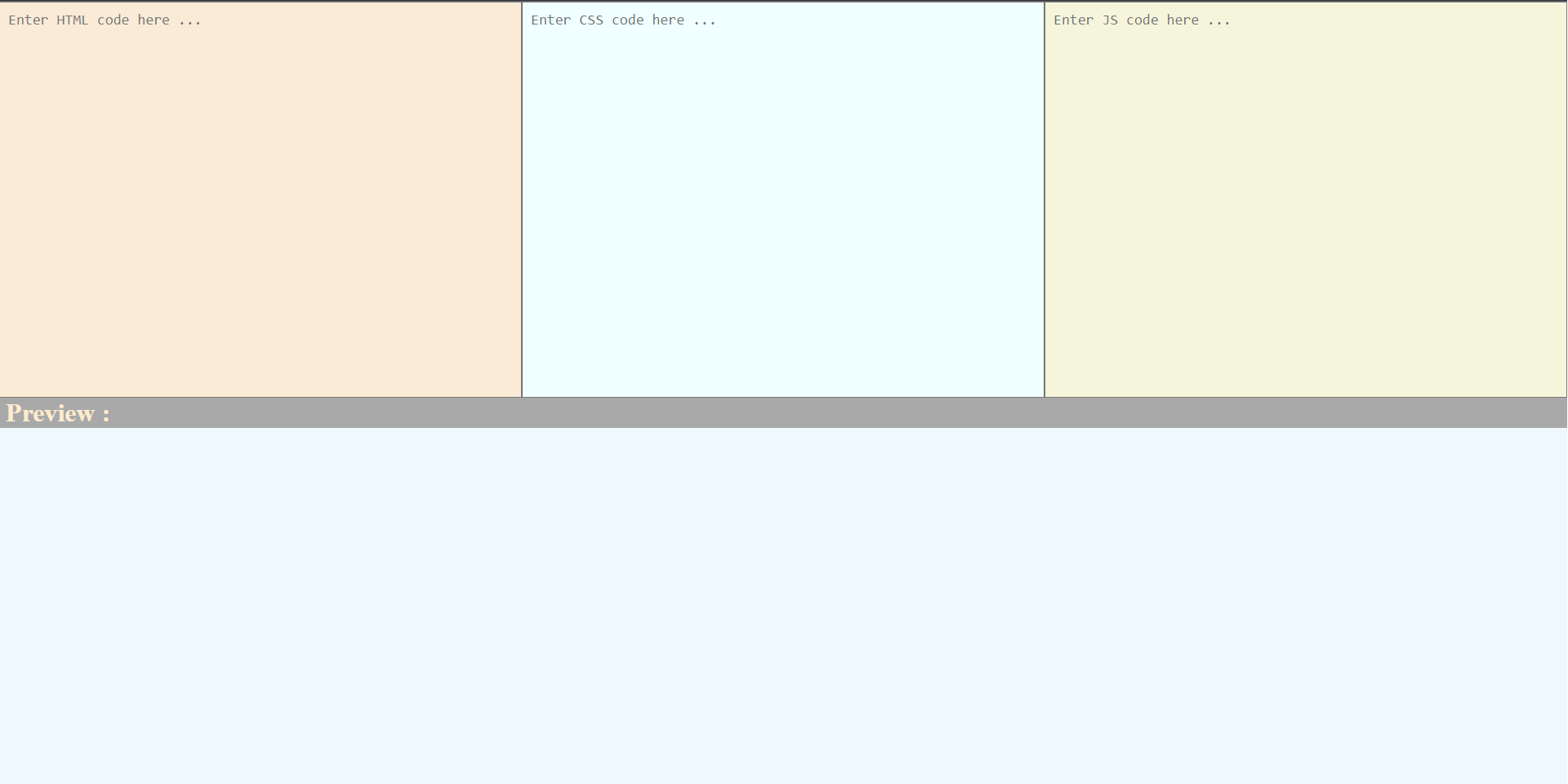Viewport: 1568px width, 784px height.
Task: Click the Preview heading text
Action: pos(58,413)
